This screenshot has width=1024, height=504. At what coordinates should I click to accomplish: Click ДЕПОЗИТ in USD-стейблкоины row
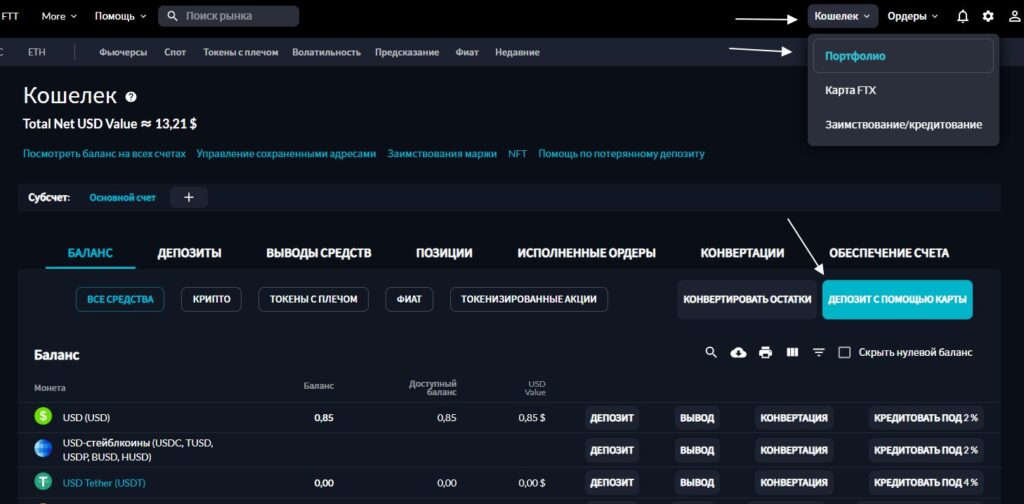[612, 450]
